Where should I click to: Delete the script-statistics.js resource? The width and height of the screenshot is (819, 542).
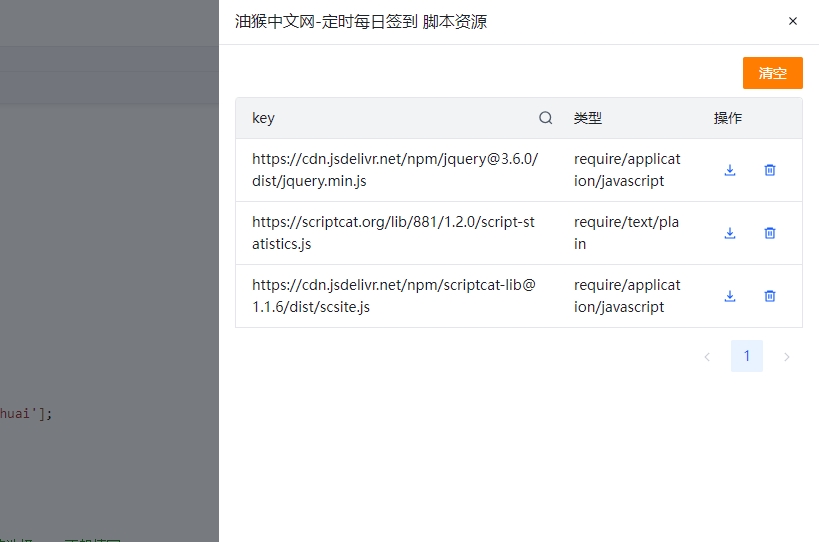[770, 233]
